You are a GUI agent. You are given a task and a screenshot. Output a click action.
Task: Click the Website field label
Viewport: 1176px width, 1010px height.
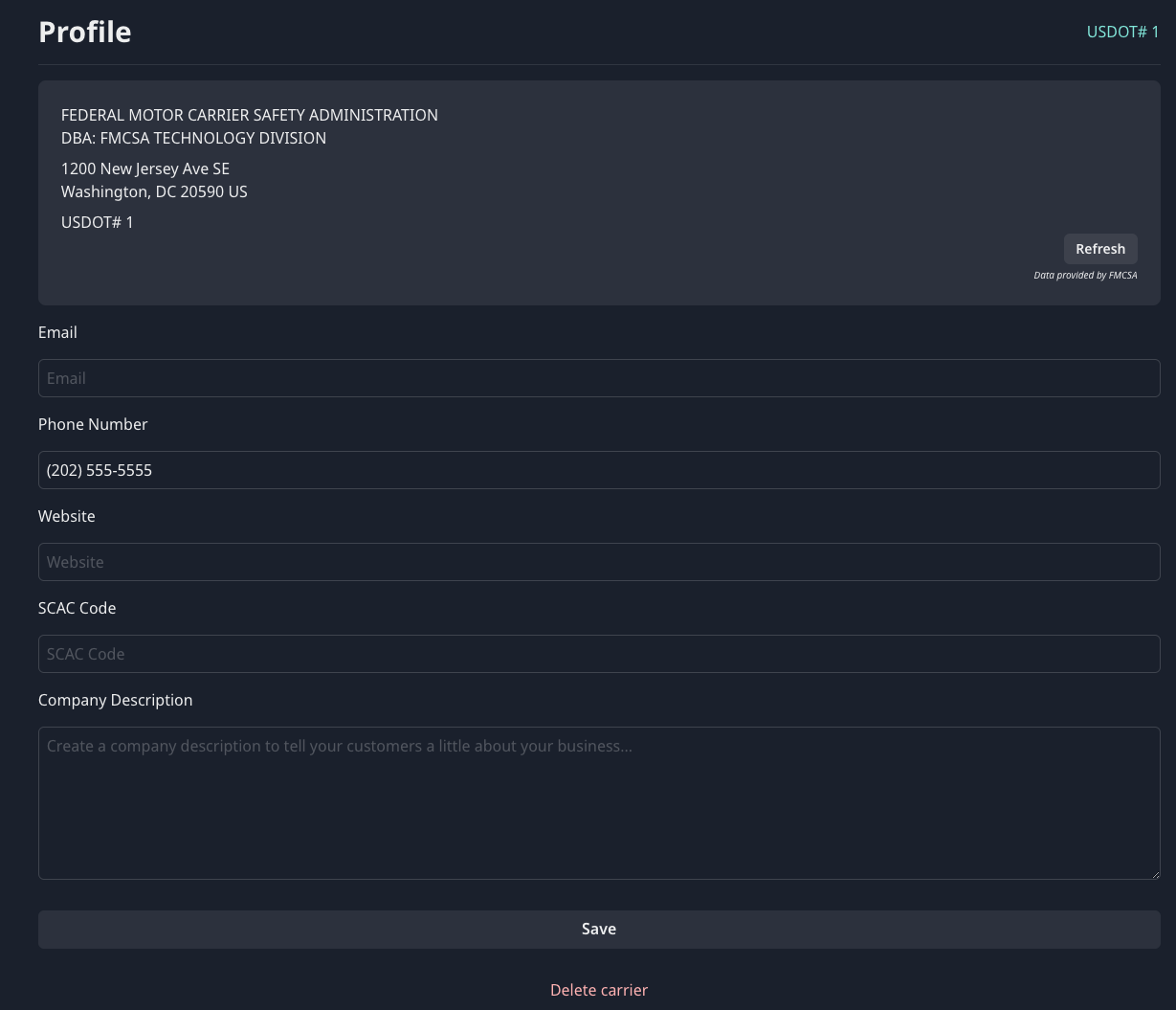pos(67,516)
